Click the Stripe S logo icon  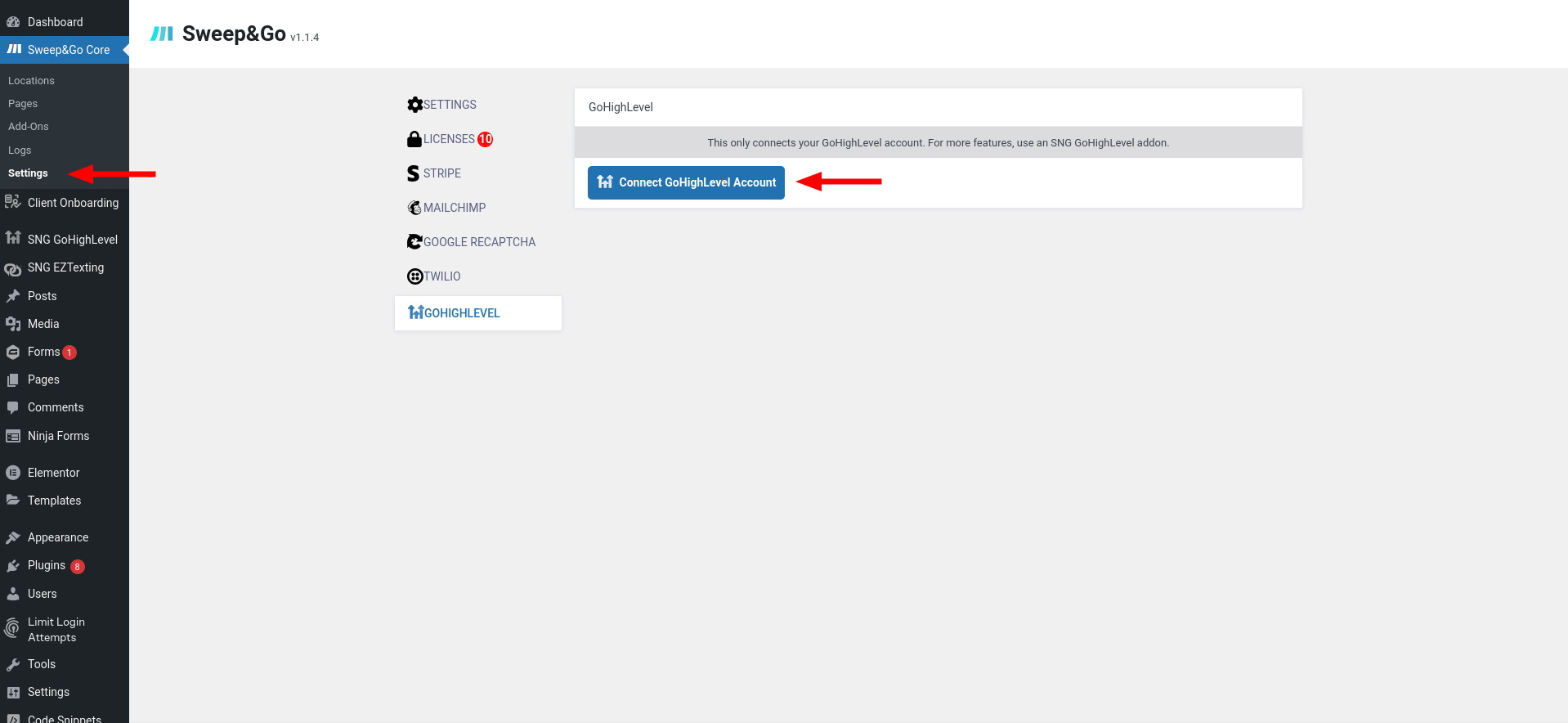coord(414,173)
